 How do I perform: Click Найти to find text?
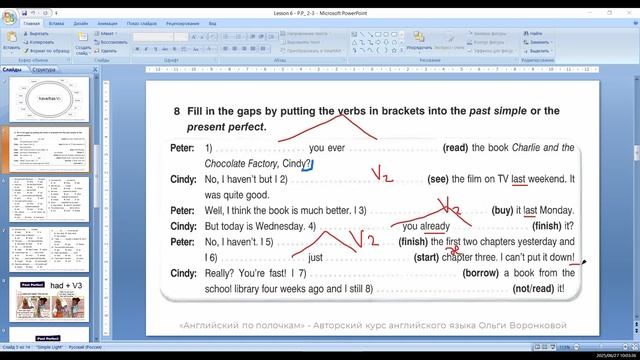click(x=532, y=33)
